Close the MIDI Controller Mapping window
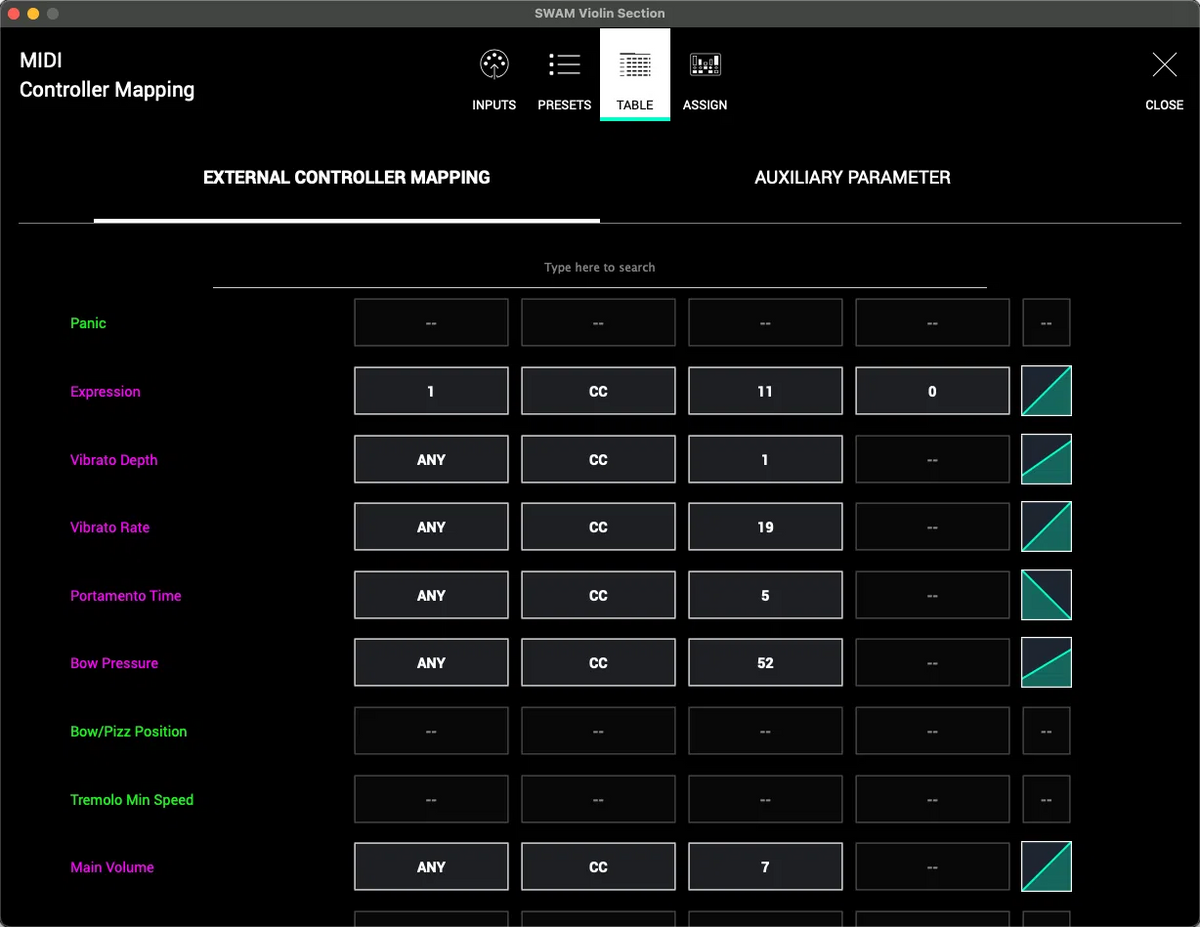 (1164, 75)
